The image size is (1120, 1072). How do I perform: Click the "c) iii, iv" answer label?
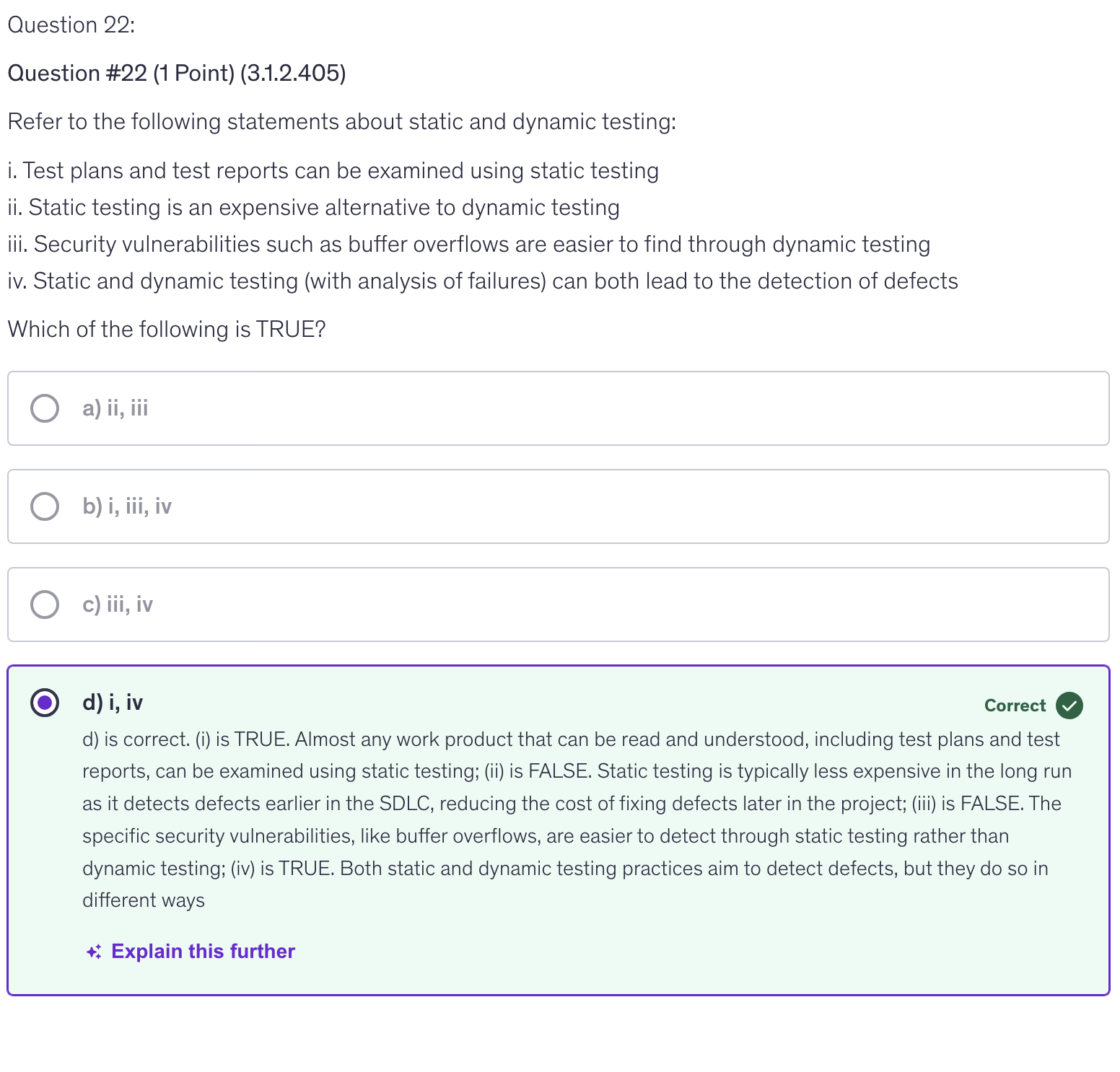tap(118, 605)
